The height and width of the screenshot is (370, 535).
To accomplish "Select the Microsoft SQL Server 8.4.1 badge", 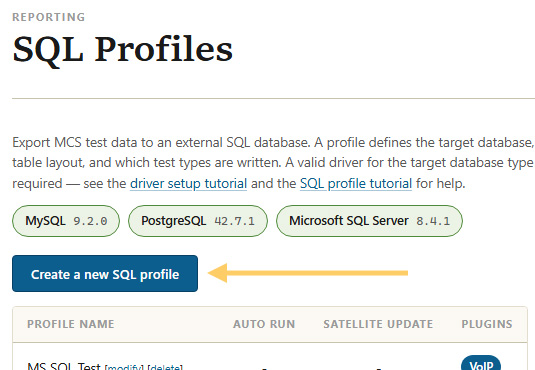I will pos(370,221).
